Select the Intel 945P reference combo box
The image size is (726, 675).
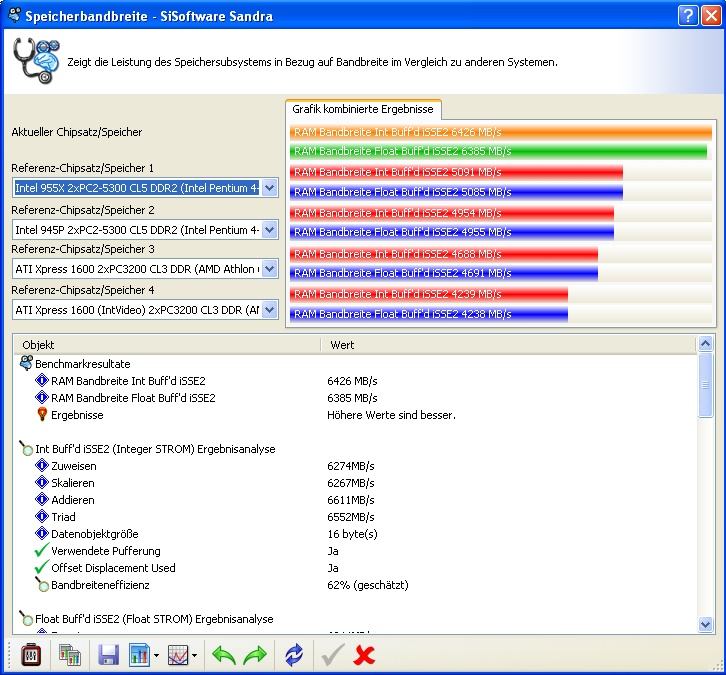145,230
